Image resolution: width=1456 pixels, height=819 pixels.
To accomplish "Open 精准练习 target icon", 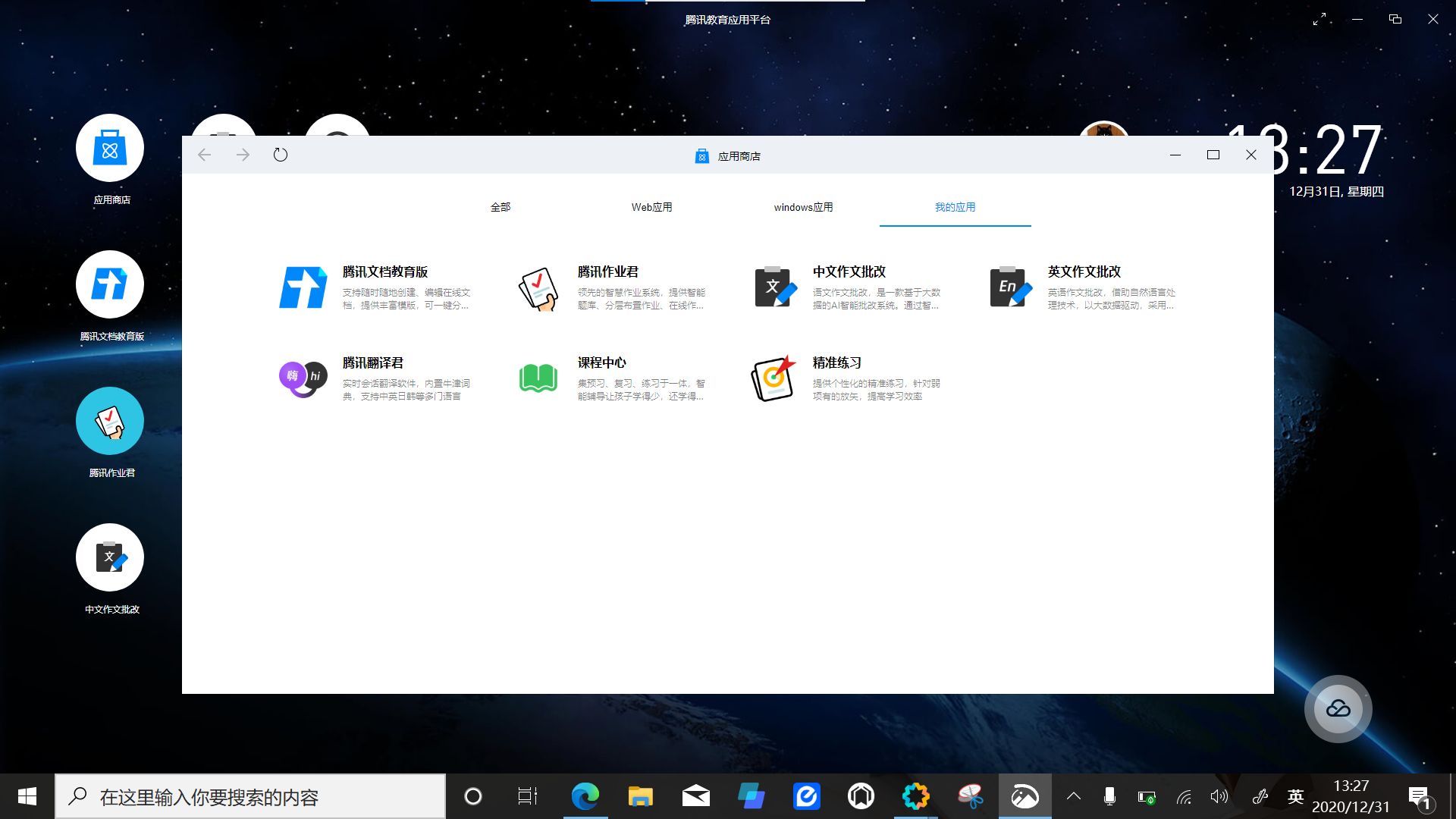I will pos(773,378).
